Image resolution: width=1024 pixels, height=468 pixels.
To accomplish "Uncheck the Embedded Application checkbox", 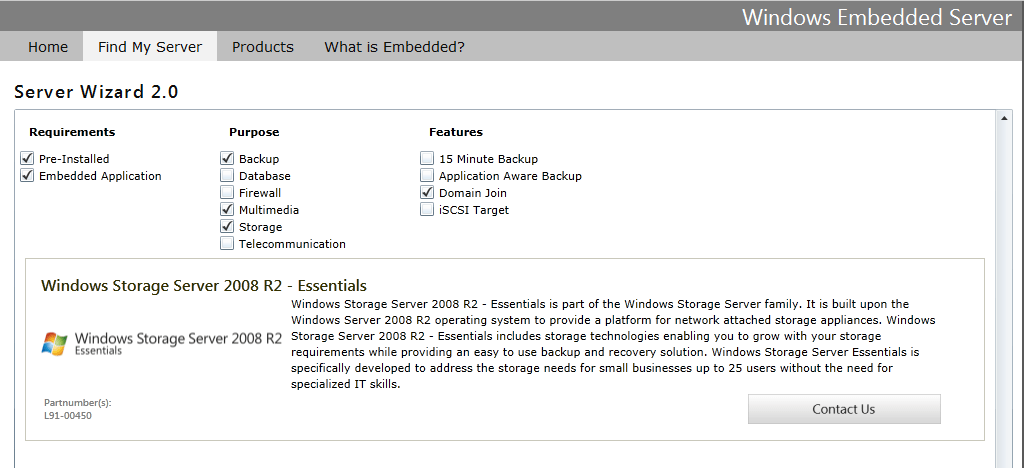I will click(x=27, y=176).
